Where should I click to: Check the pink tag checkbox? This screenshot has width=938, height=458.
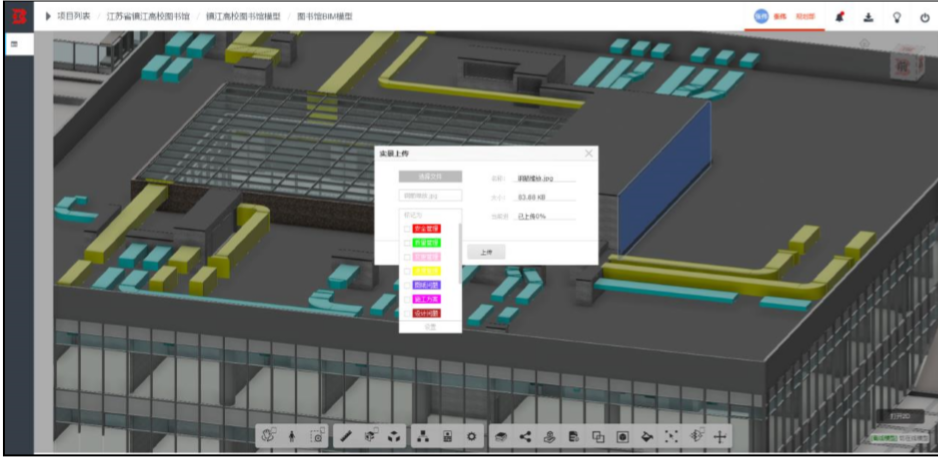point(407,257)
